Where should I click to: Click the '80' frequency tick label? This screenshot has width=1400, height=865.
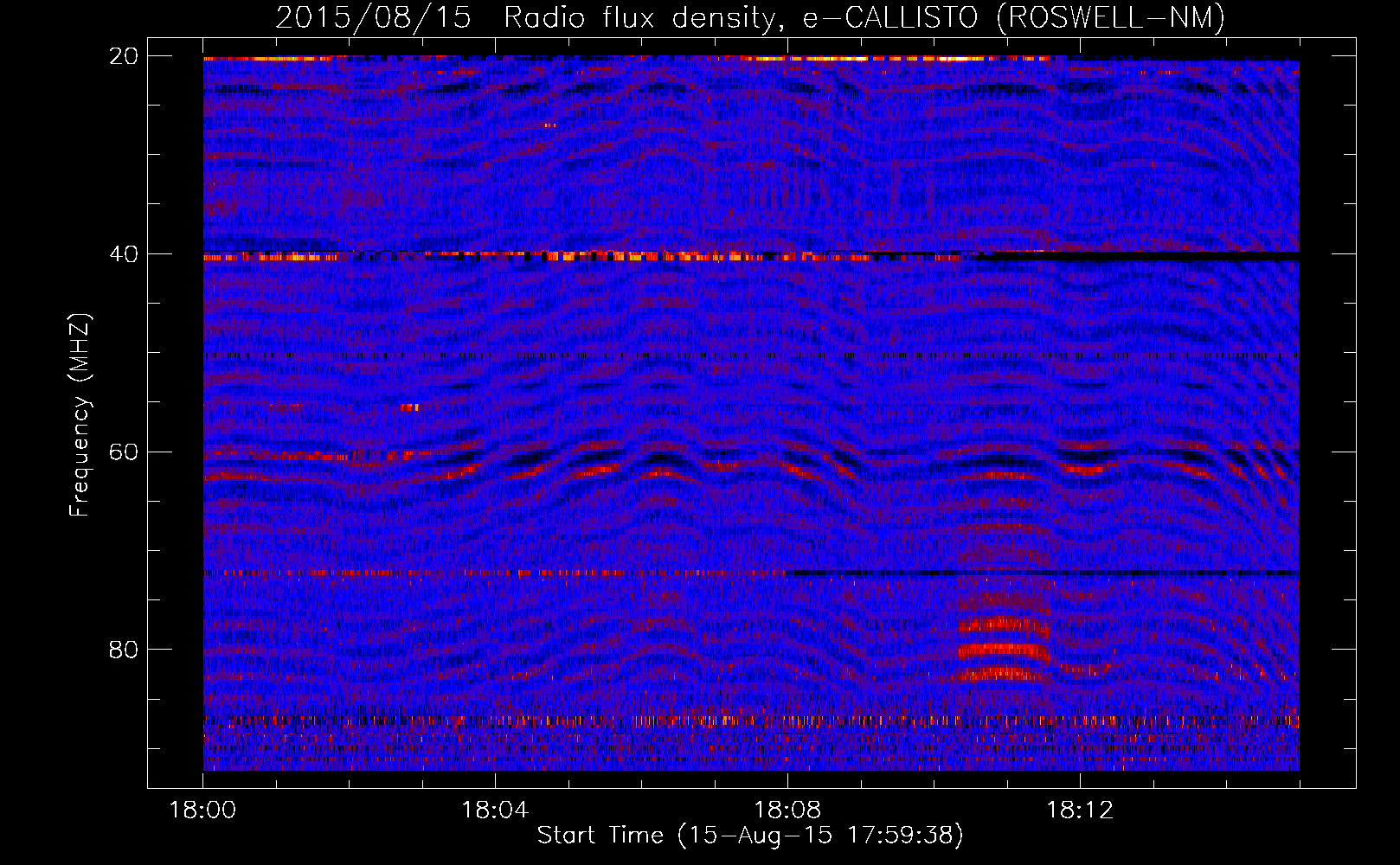[124, 650]
